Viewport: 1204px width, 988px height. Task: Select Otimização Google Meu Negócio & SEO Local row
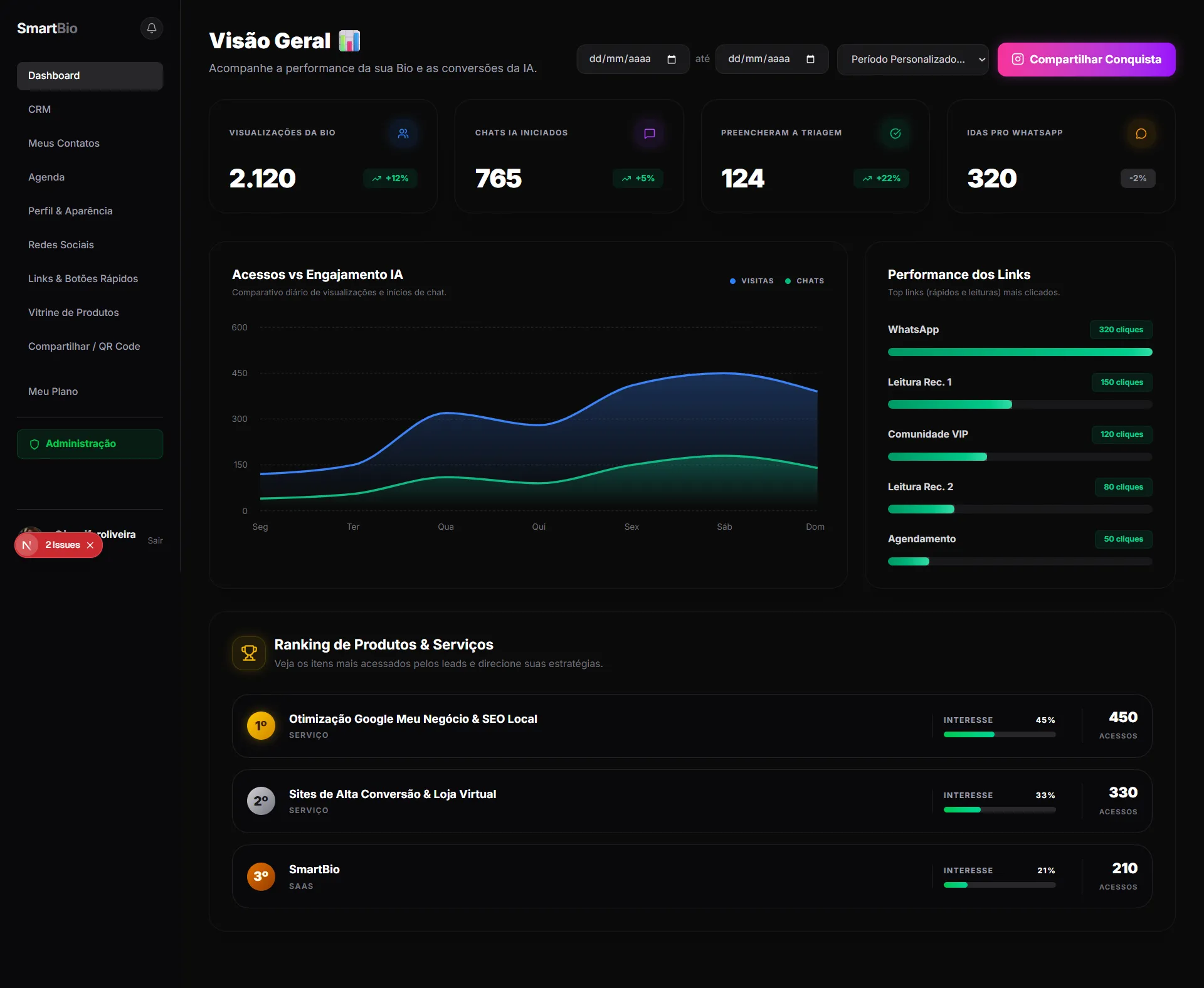tap(692, 726)
